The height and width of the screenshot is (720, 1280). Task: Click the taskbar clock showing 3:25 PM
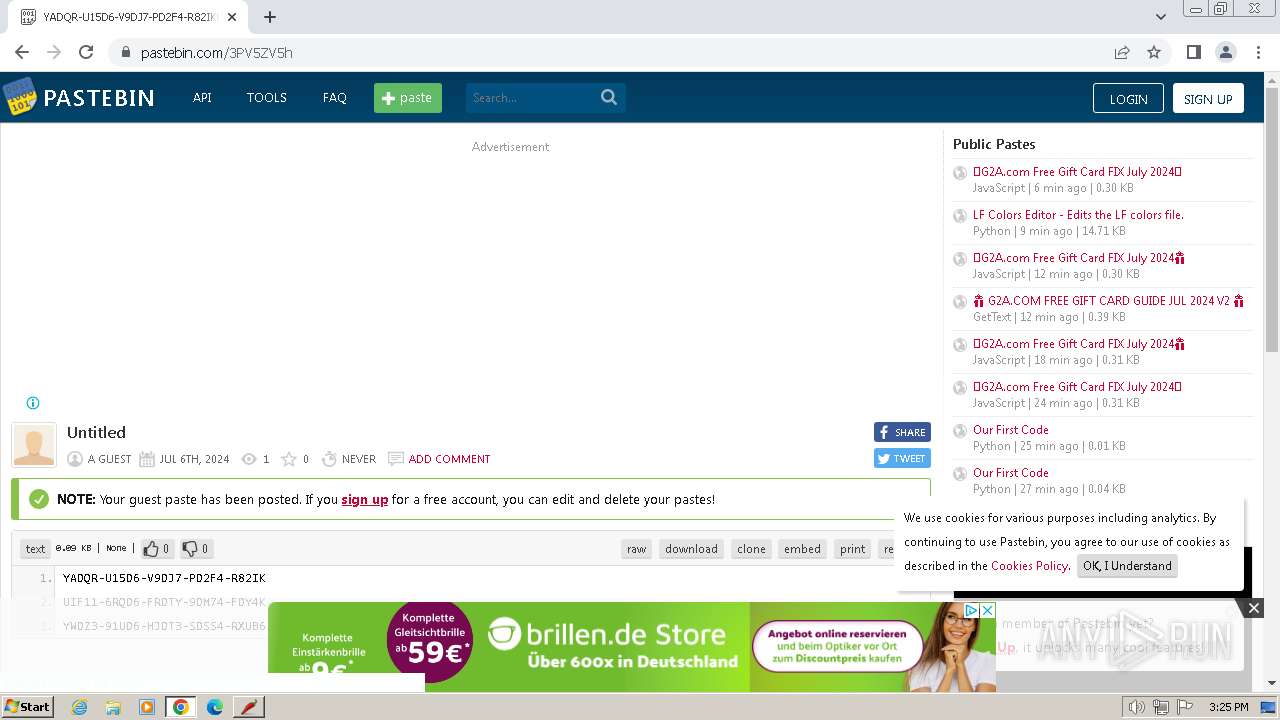tap(1229, 707)
